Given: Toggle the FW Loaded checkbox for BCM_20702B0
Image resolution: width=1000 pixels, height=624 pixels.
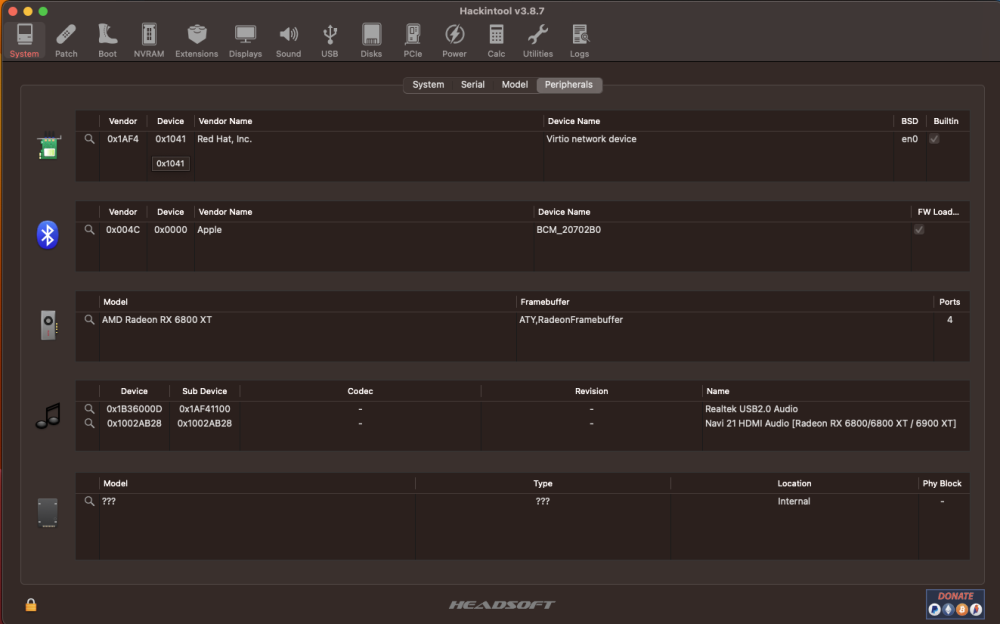Looking at the screenshot, I should pyautogui.click(x=919, y=230).
